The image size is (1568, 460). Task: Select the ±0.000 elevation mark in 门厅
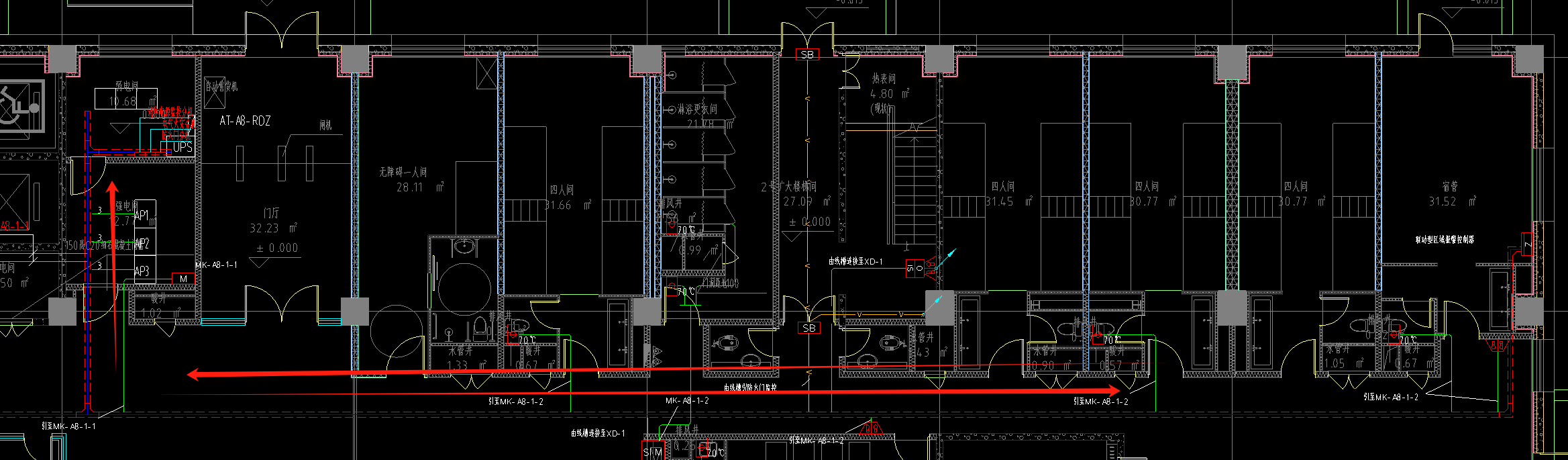coord(277,248)
